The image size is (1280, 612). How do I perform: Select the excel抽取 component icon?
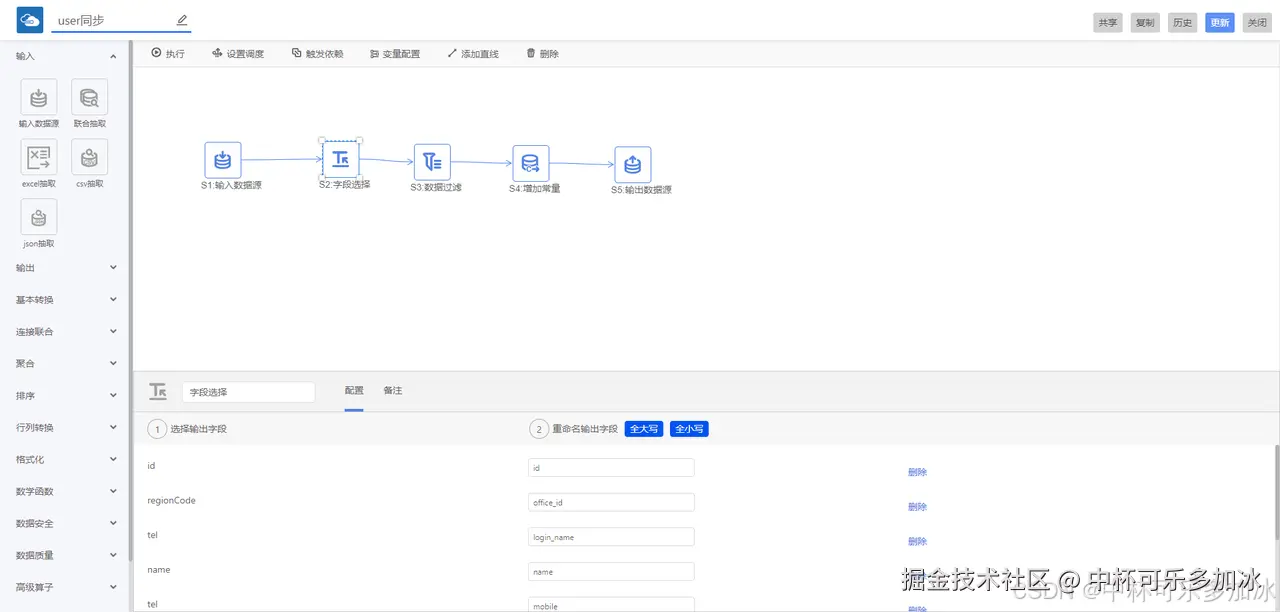pos(39,157)
